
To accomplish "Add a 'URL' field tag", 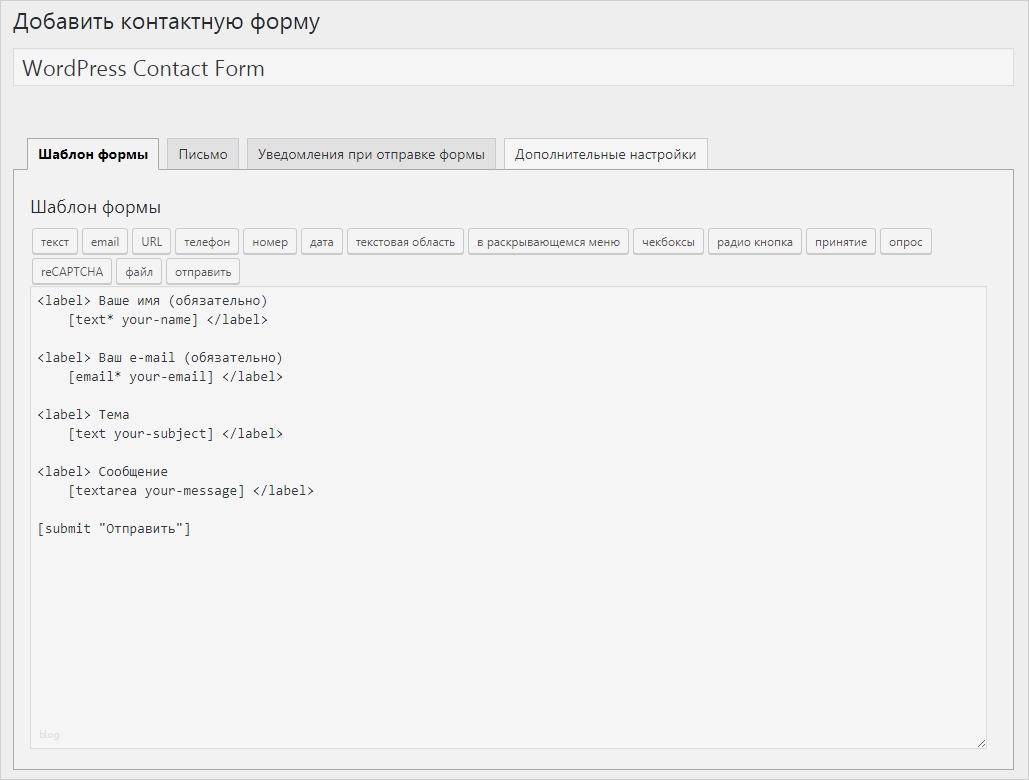I will [x=152, y=241].
